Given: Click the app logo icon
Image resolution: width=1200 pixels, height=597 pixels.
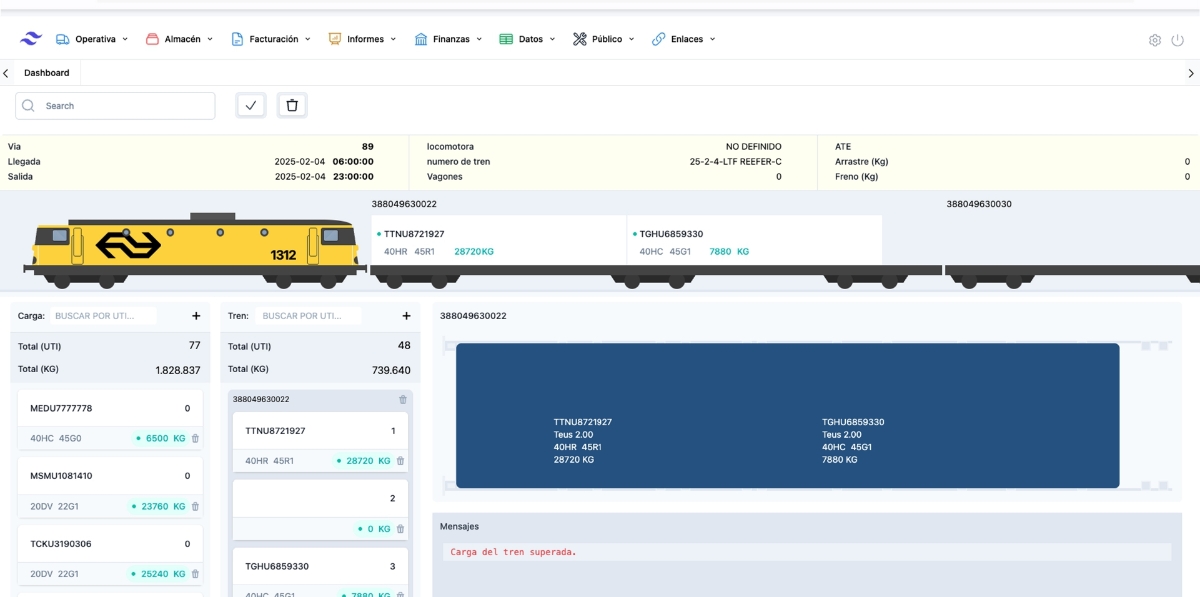Looking at the screenshot, I should tap(31, 39).
